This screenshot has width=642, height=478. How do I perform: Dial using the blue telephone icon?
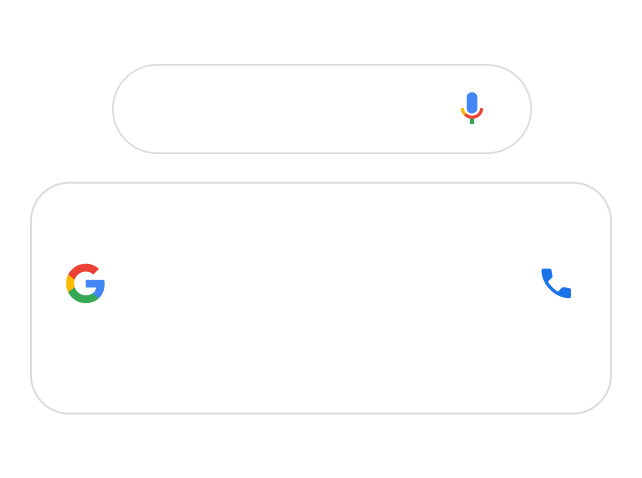click(x=556, y=283)
